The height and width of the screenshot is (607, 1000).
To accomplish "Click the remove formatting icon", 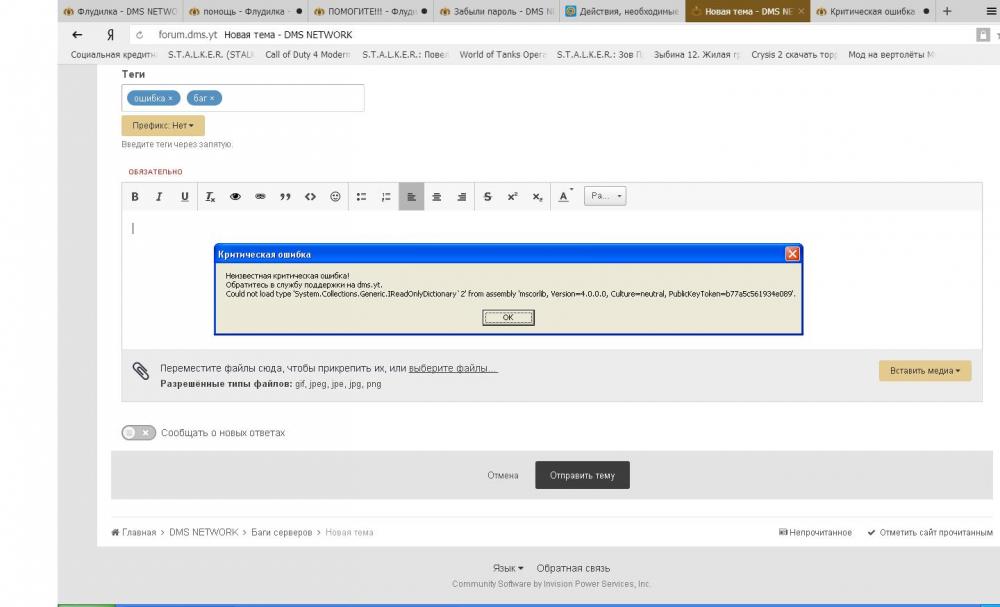I will point(210,197).
